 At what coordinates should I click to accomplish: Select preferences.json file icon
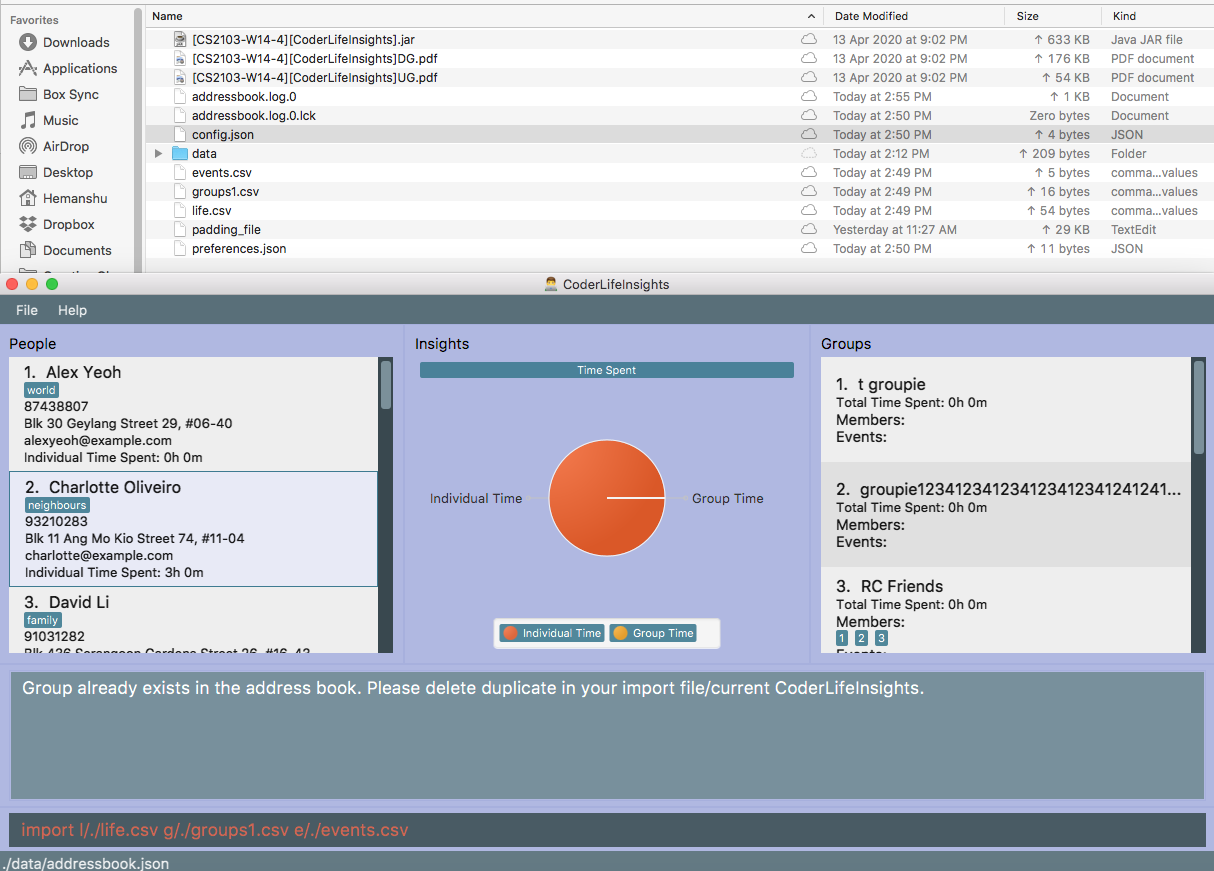tap(180, 249)
